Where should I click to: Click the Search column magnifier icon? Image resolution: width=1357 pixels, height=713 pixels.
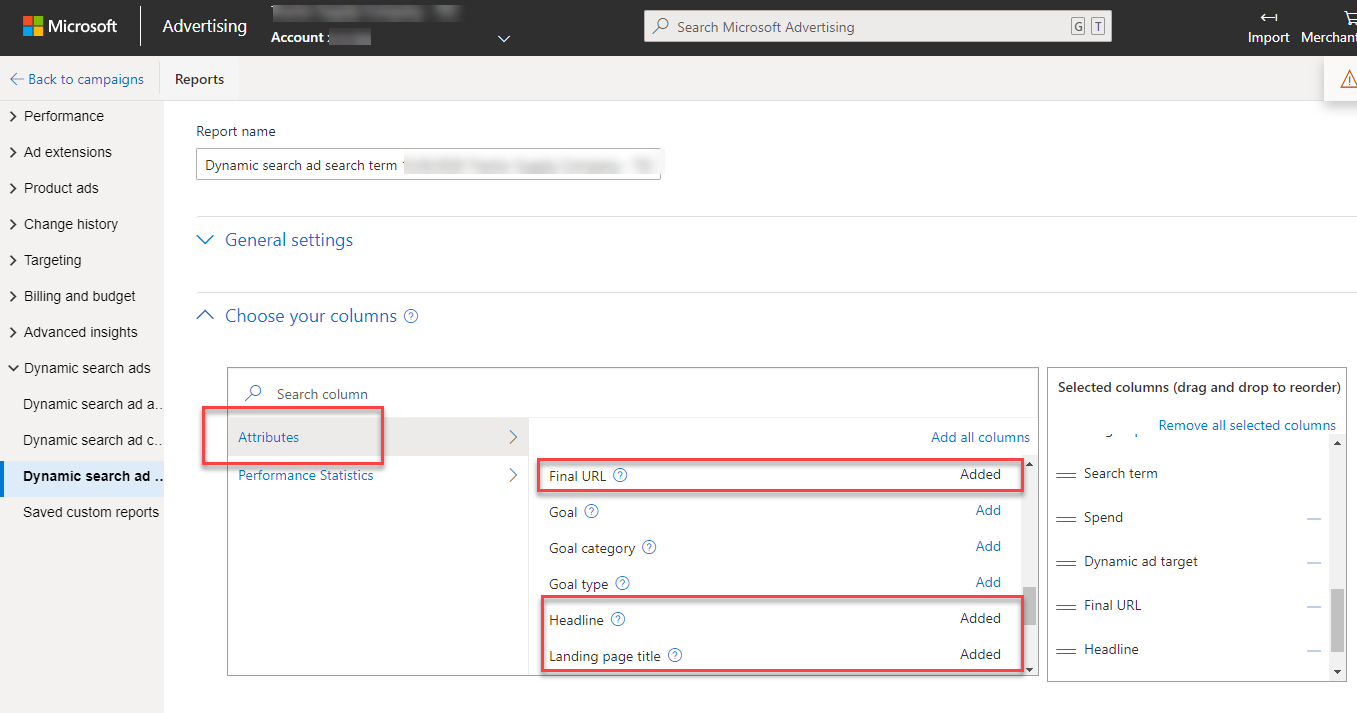tap(254, 393)
